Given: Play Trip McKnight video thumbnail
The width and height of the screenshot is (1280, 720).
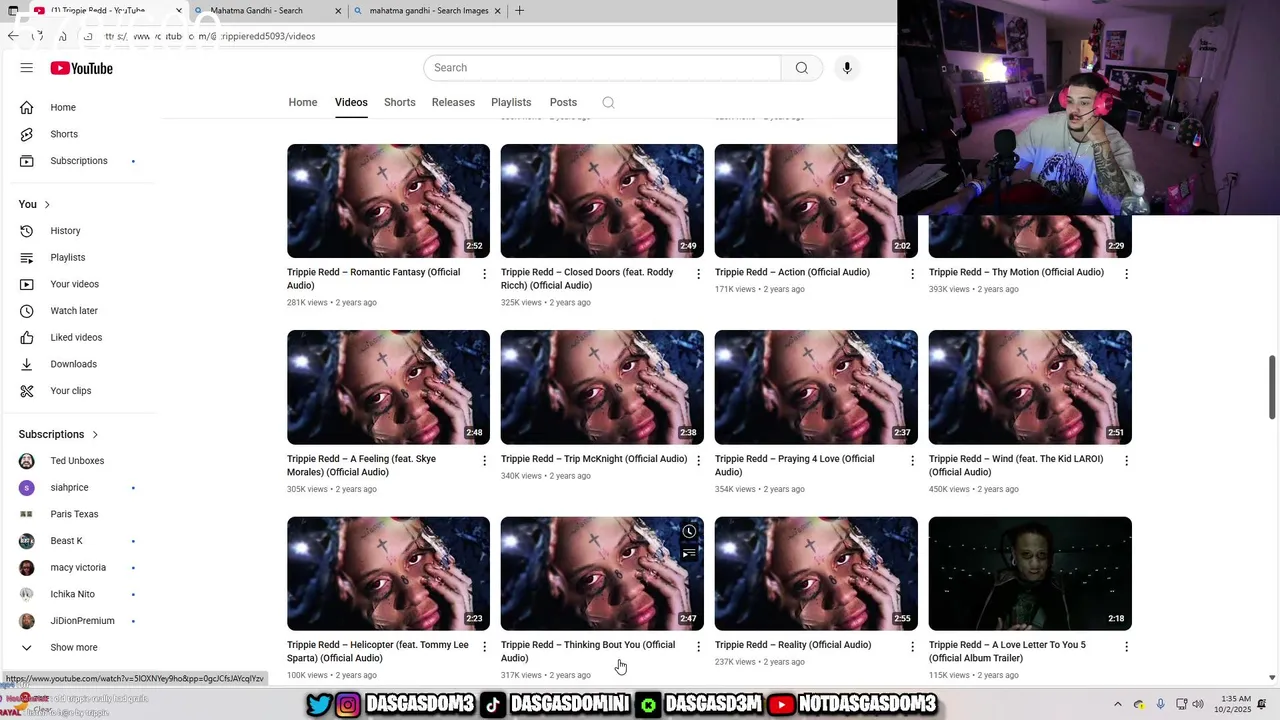Looking at the screenshot, I should [602, 387].
